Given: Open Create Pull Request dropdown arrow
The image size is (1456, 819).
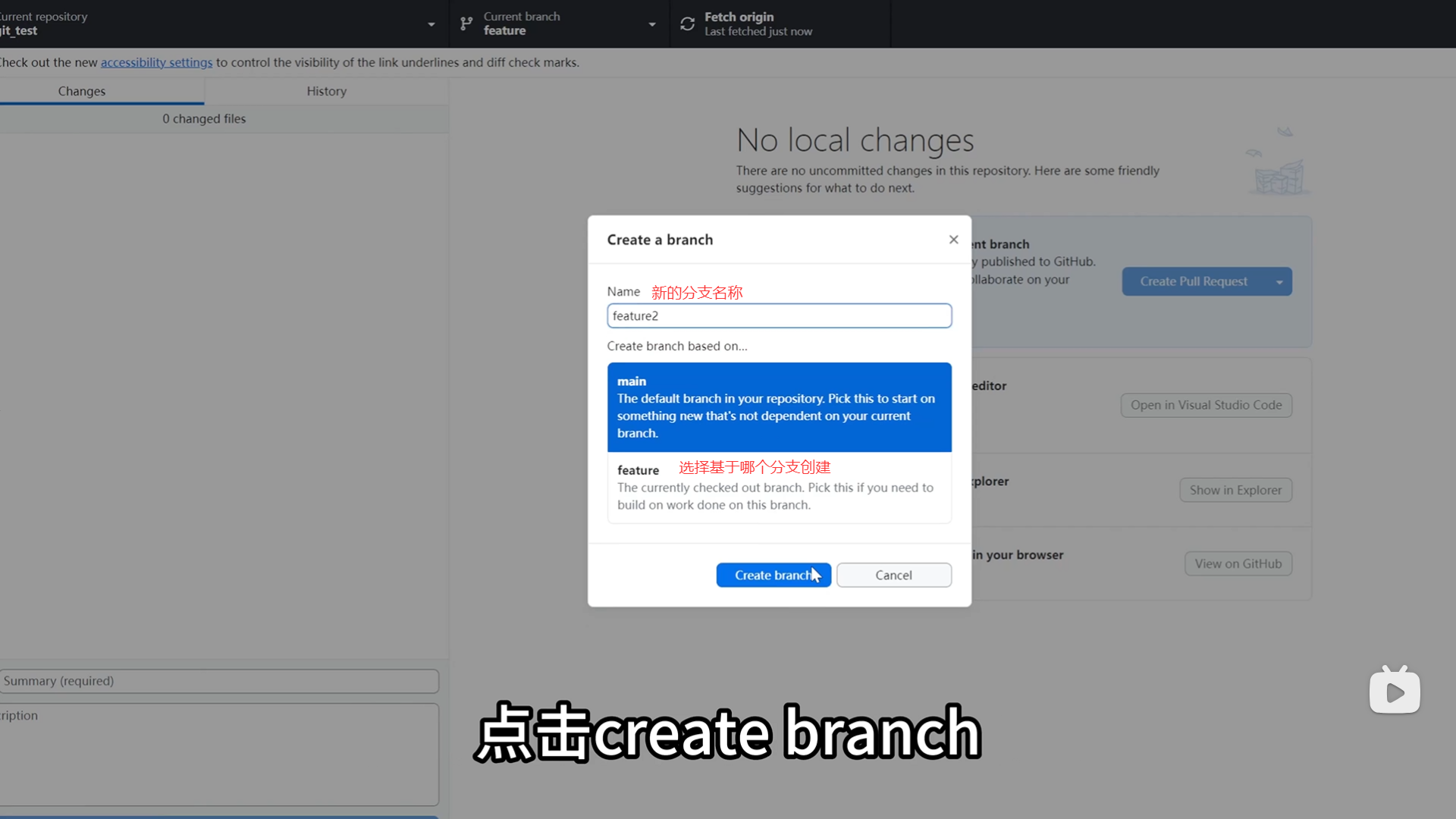Looking at the screenshot, I should (1279, 282).
